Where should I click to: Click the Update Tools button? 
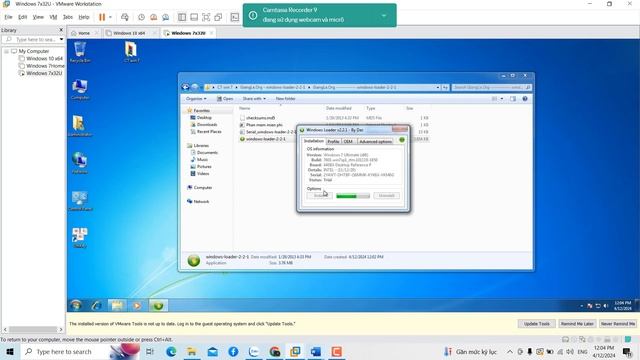536,324
